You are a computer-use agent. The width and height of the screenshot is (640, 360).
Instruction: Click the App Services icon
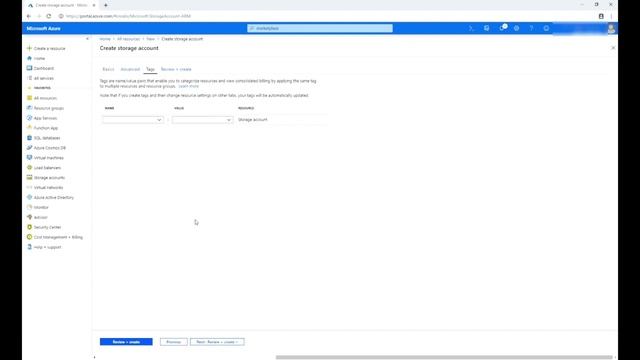(x=29, y=118)
